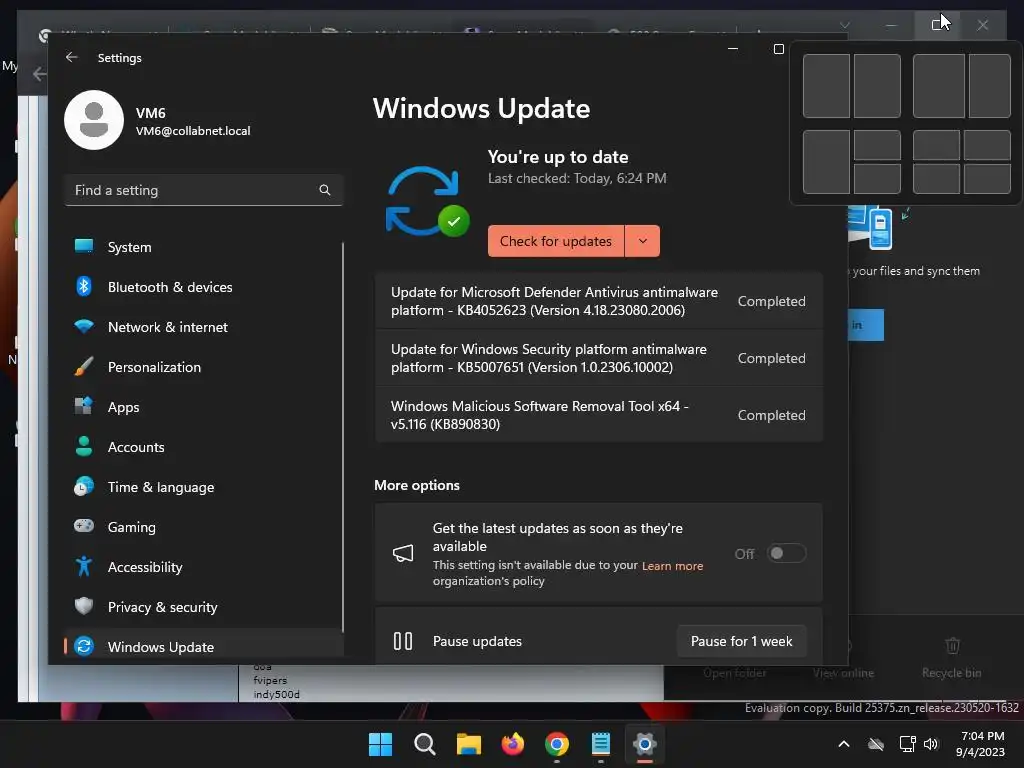Launch Google Chrome from taskbar
Screen dimensions: 1024x768
(x=556, y=744)
